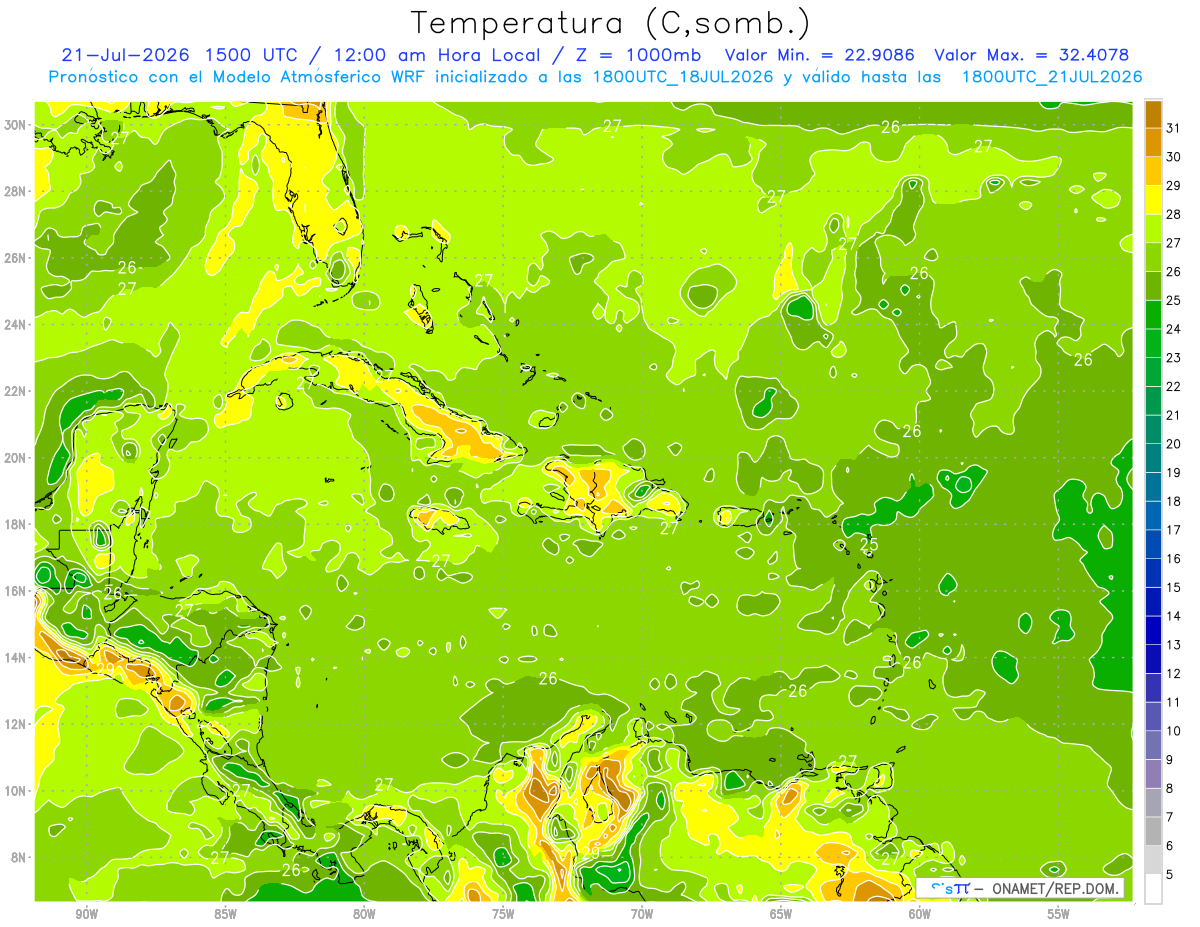Click the yellow color bar swatch between 28 and 29
Viewport: 1200px width, 927px height.
[x=1153, y=200]
